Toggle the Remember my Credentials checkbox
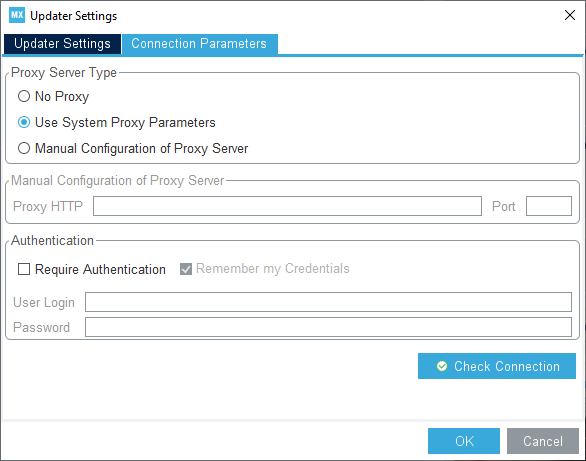This screenshot has height=461, width=586. click(186, 269)
